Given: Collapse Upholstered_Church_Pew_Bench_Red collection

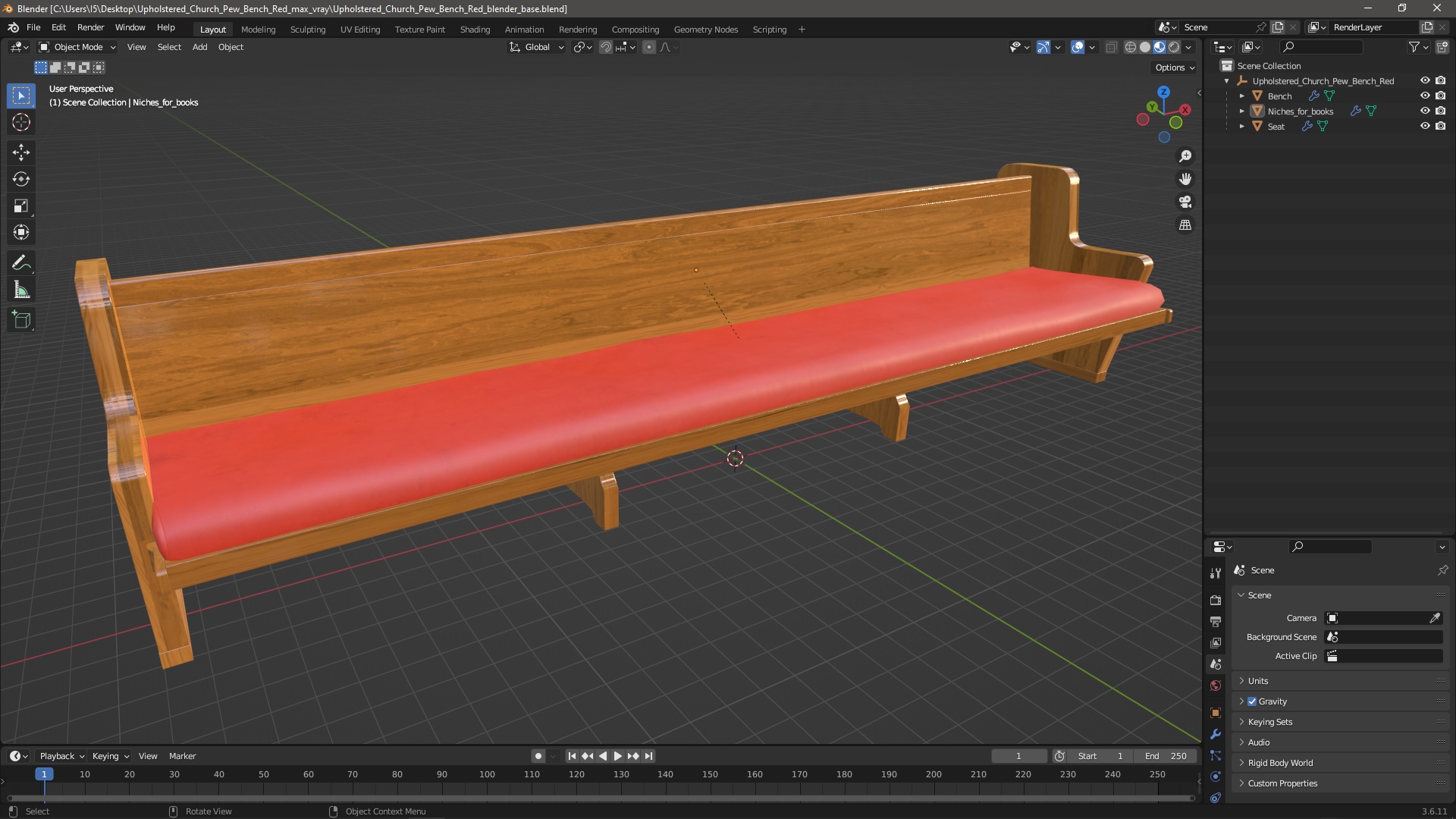Looking at the screenshot, I should [1227, 80].
